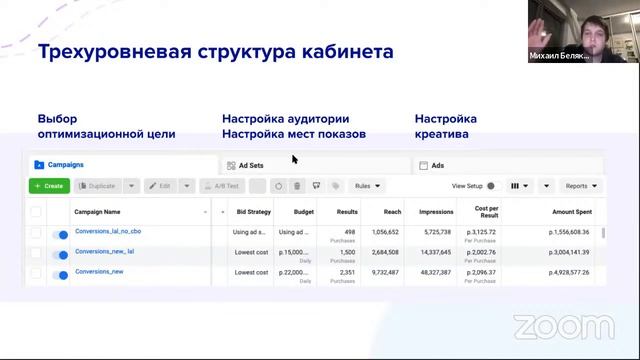Viewport: 640px width, 360px height.
Task: Switch to the Campaigns tab
Action: pyautogui.click(x=123, y=165)
